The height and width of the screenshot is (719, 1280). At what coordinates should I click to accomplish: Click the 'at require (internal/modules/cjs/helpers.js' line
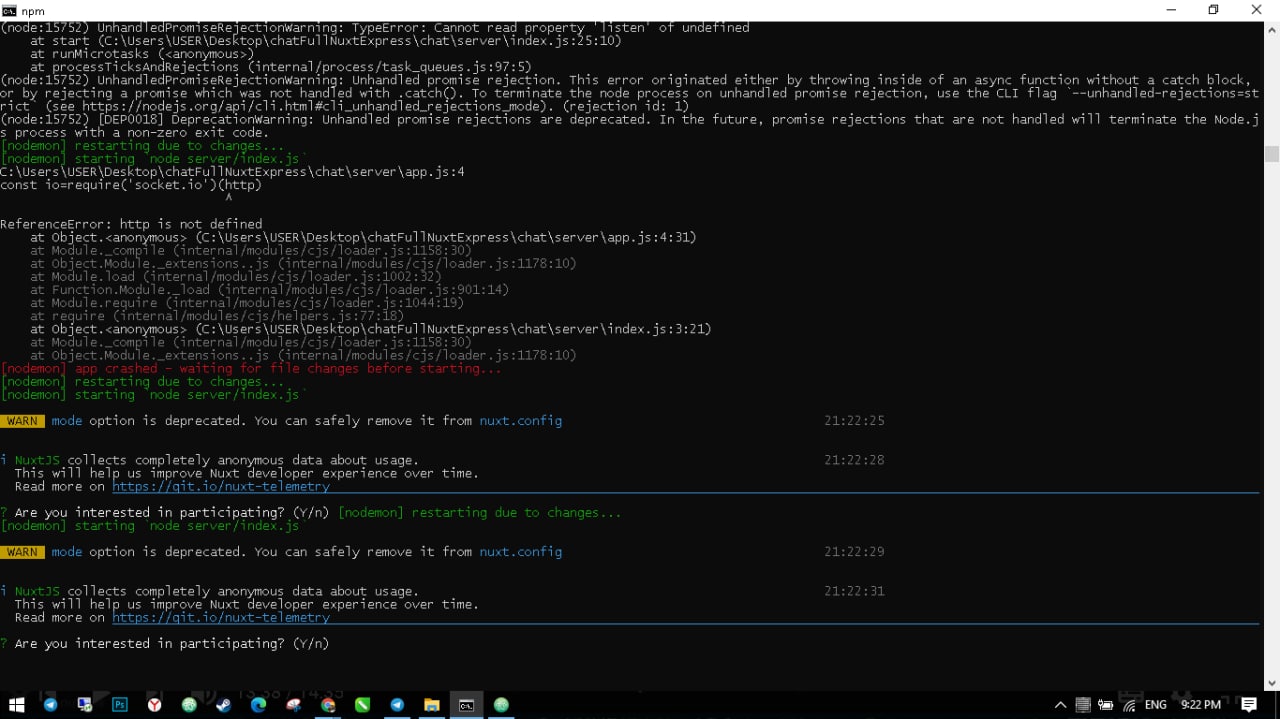click(x=217, y=316)
